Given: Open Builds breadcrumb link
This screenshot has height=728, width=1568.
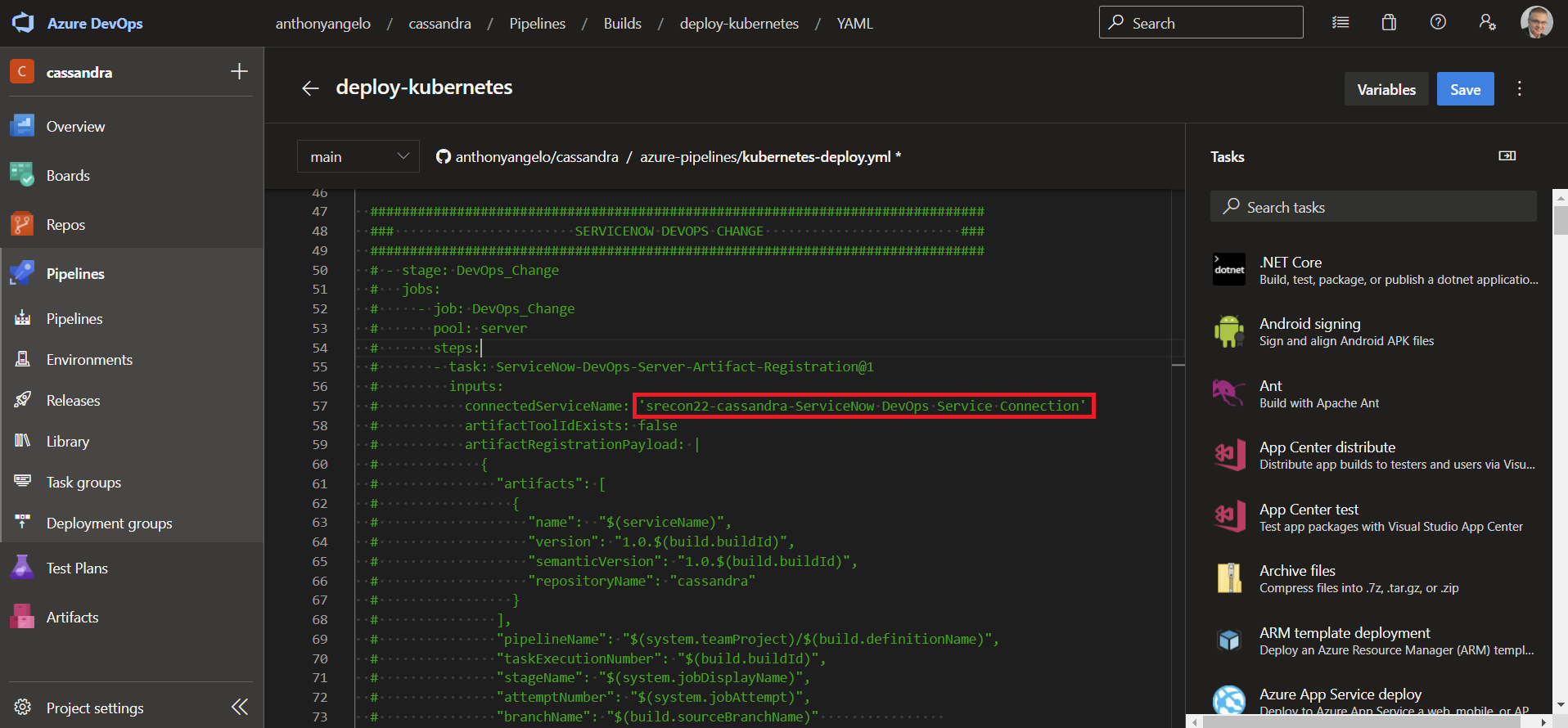Looking at the screenshot, I should tap(622, 24).
